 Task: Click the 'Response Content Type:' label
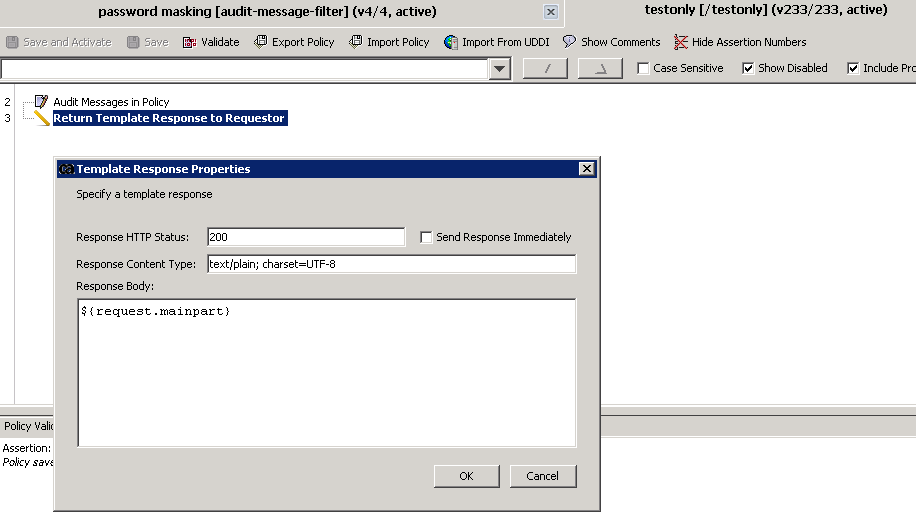click(136, 264)
